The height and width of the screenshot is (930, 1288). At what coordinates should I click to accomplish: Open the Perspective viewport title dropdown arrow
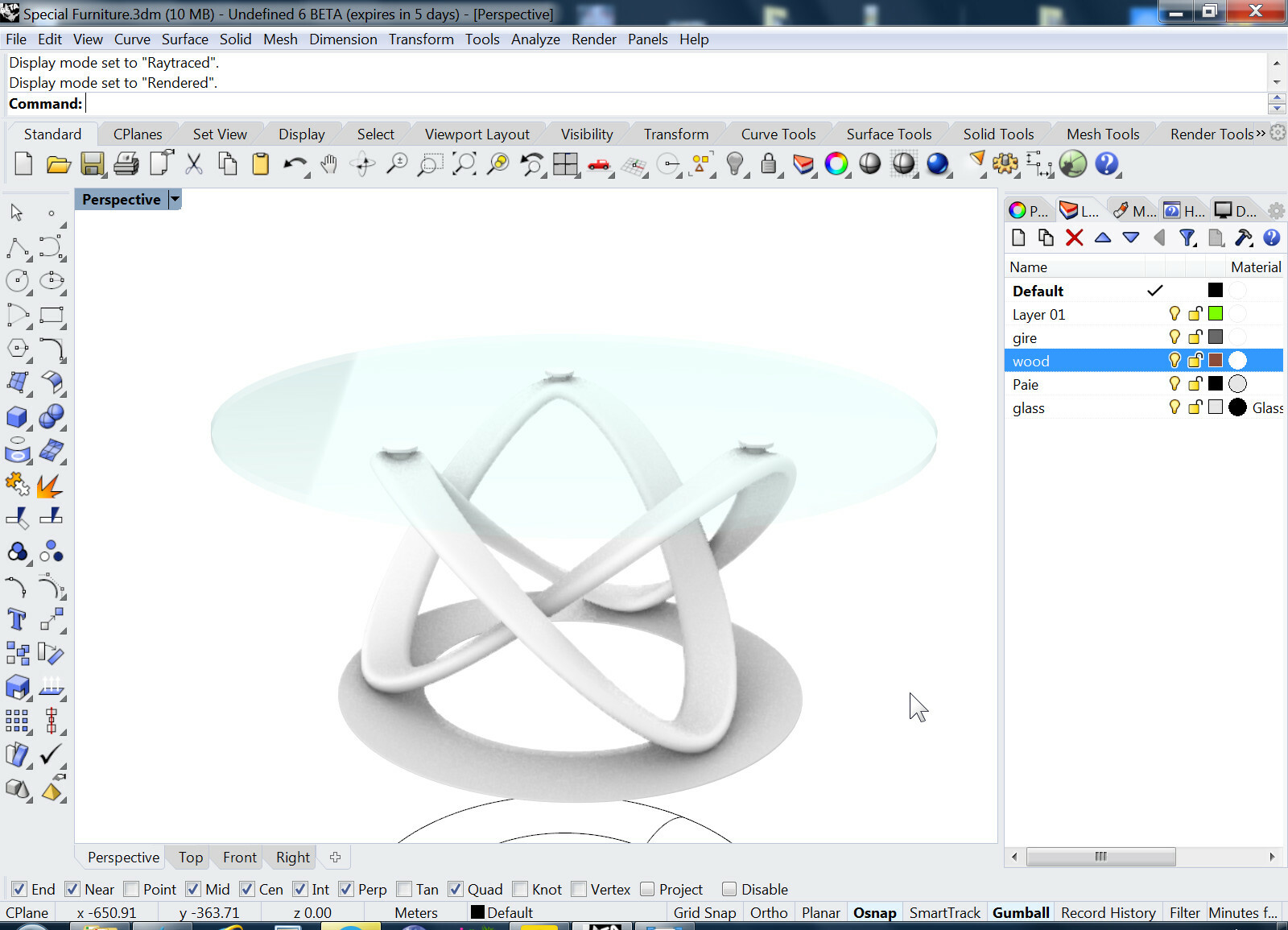click(x=175, y=199)
